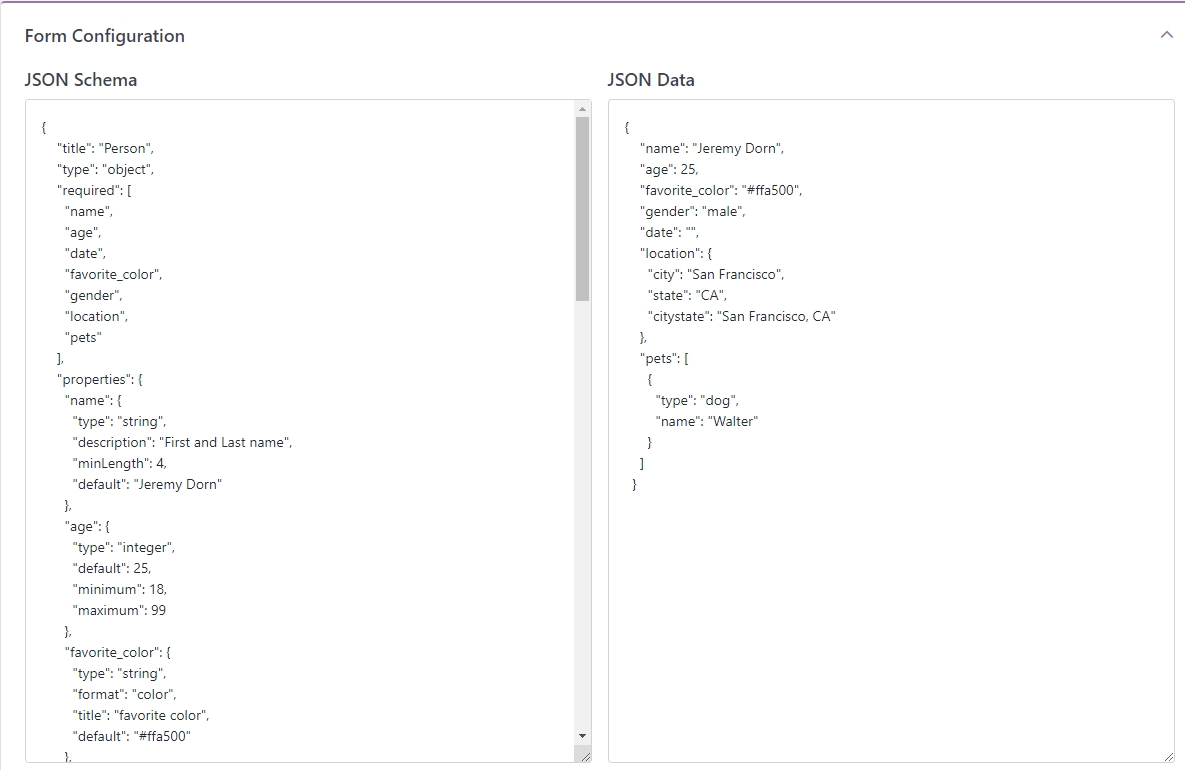Click the JSON Schema vertical scrollbar thumb
Image resolution: width=1185 pixels, height=770 pixels.
(x=582, y=209)
